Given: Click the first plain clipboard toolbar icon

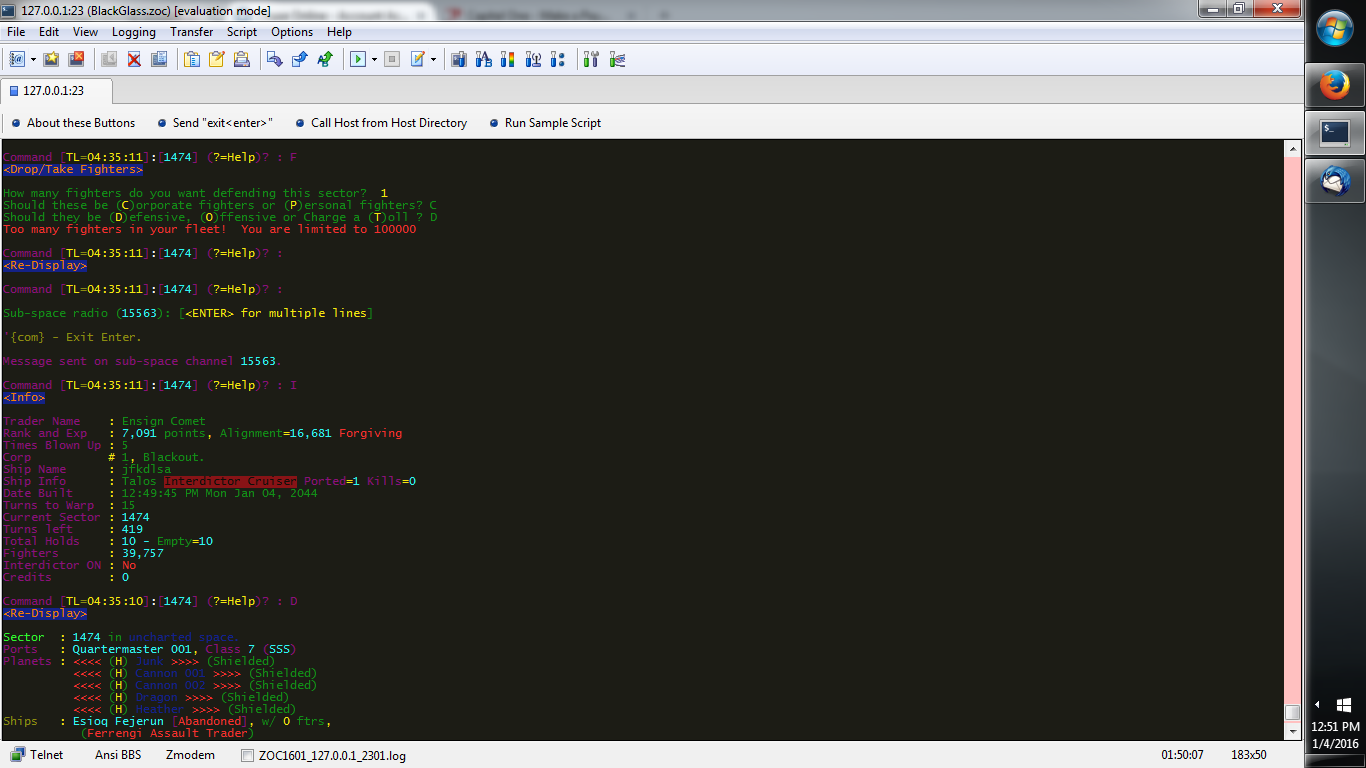Looking at the screenshot, I should (x=192, y=59).
